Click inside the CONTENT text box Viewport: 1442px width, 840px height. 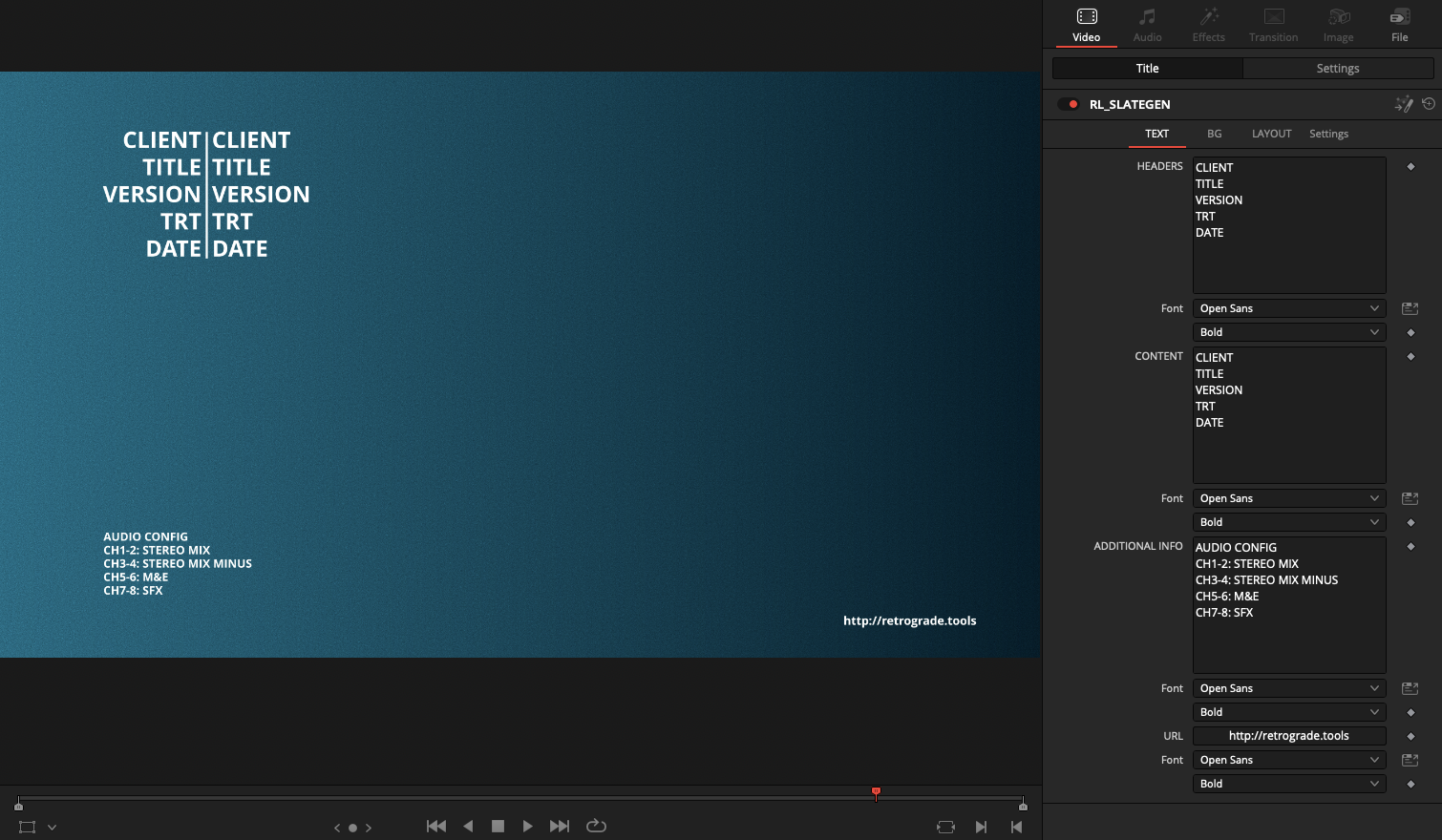click(1289, 415)
